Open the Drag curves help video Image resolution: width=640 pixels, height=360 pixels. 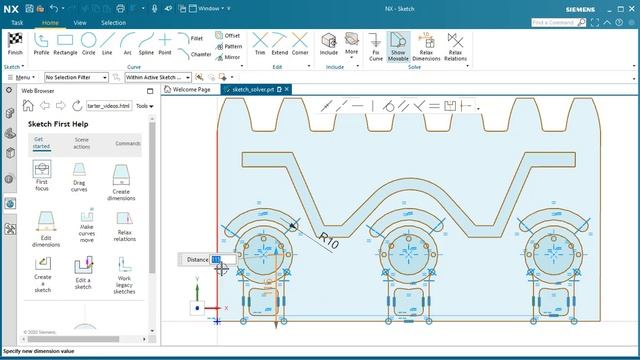coord(79,177)
